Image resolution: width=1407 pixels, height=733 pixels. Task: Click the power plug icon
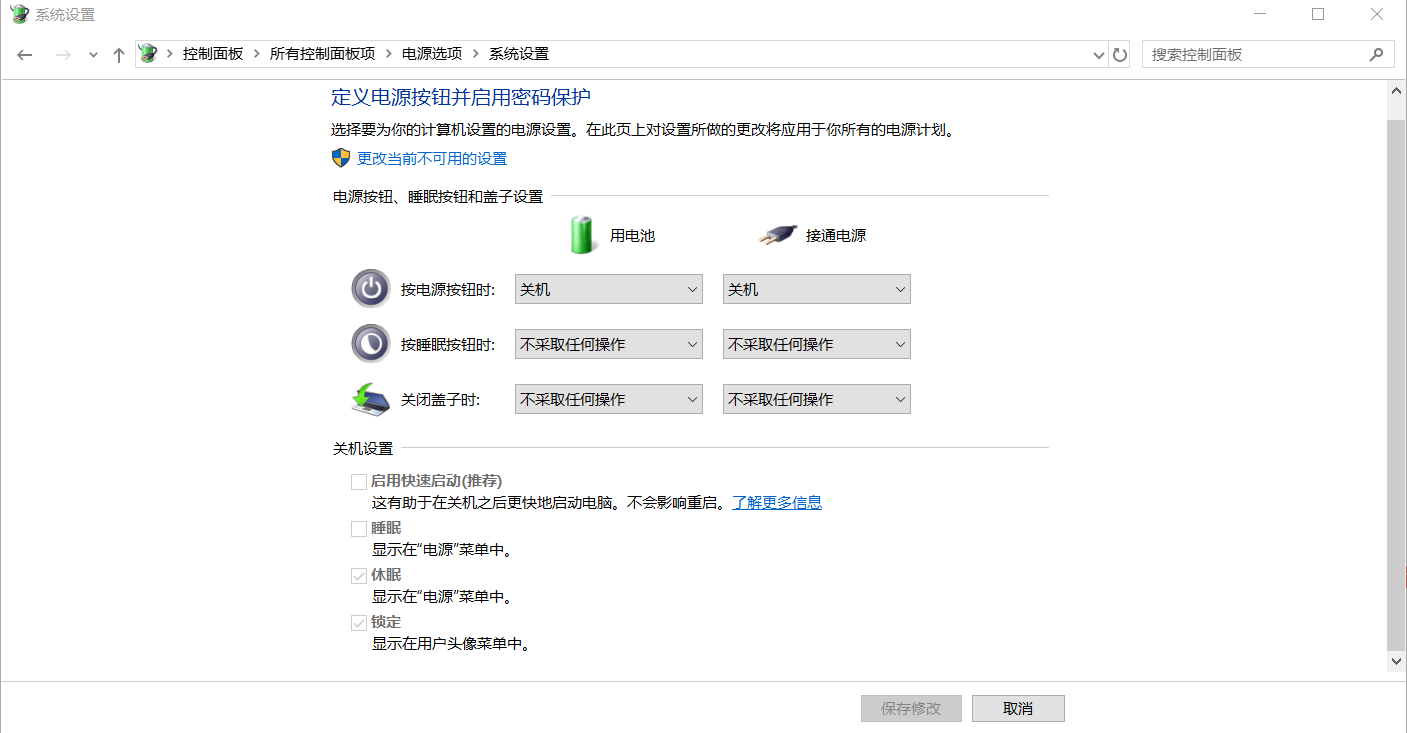click(x=777, y=236)
